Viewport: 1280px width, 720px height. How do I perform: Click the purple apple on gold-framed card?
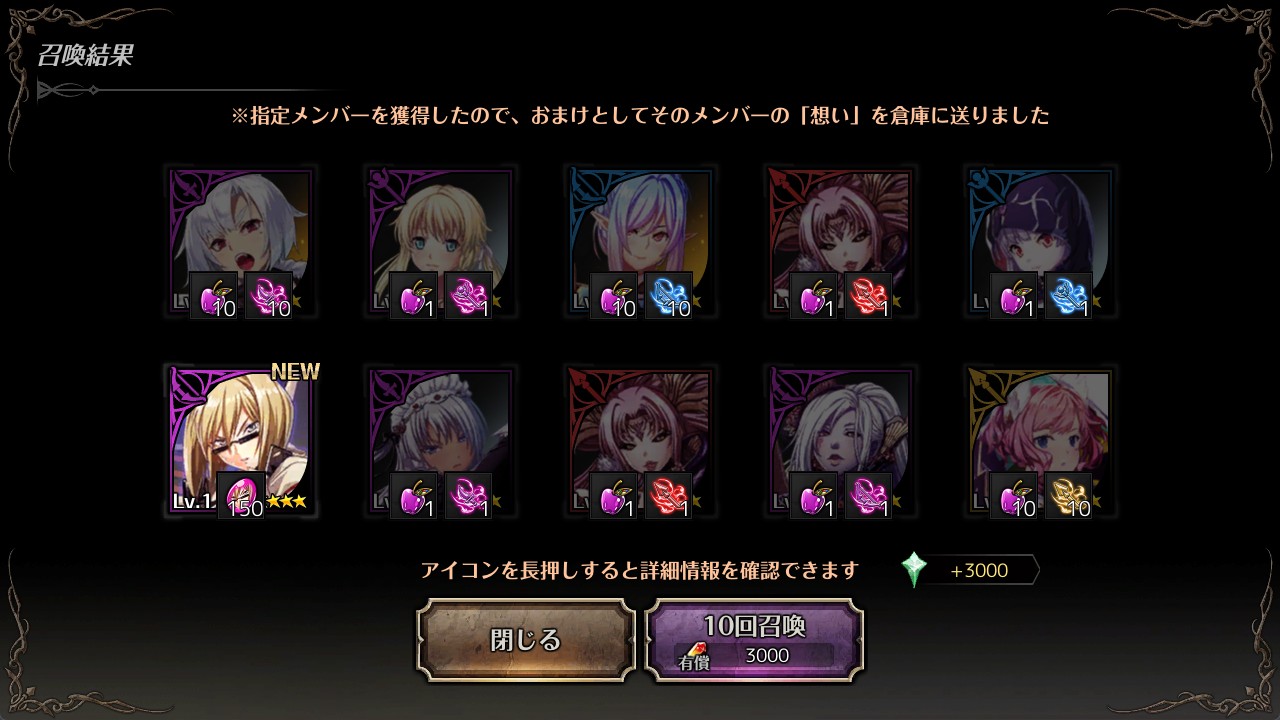tap(1014, 496)
